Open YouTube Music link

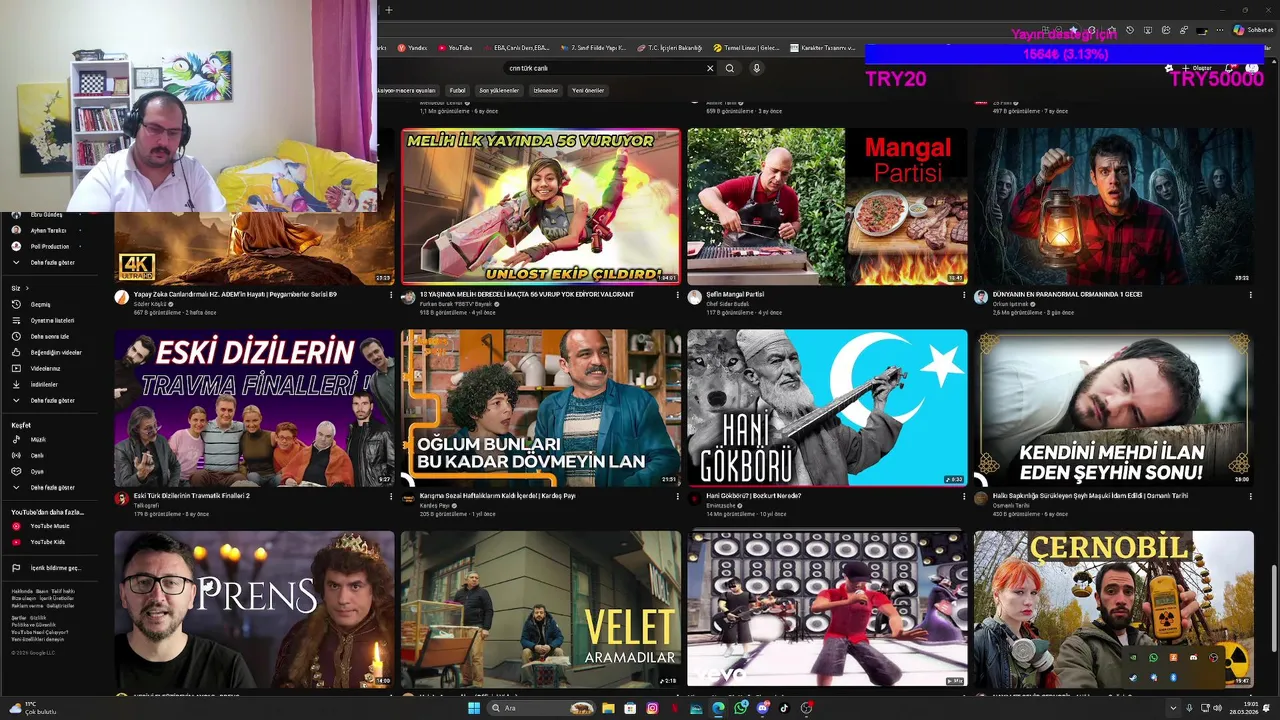pyautogui.click(x=49, y=526)
